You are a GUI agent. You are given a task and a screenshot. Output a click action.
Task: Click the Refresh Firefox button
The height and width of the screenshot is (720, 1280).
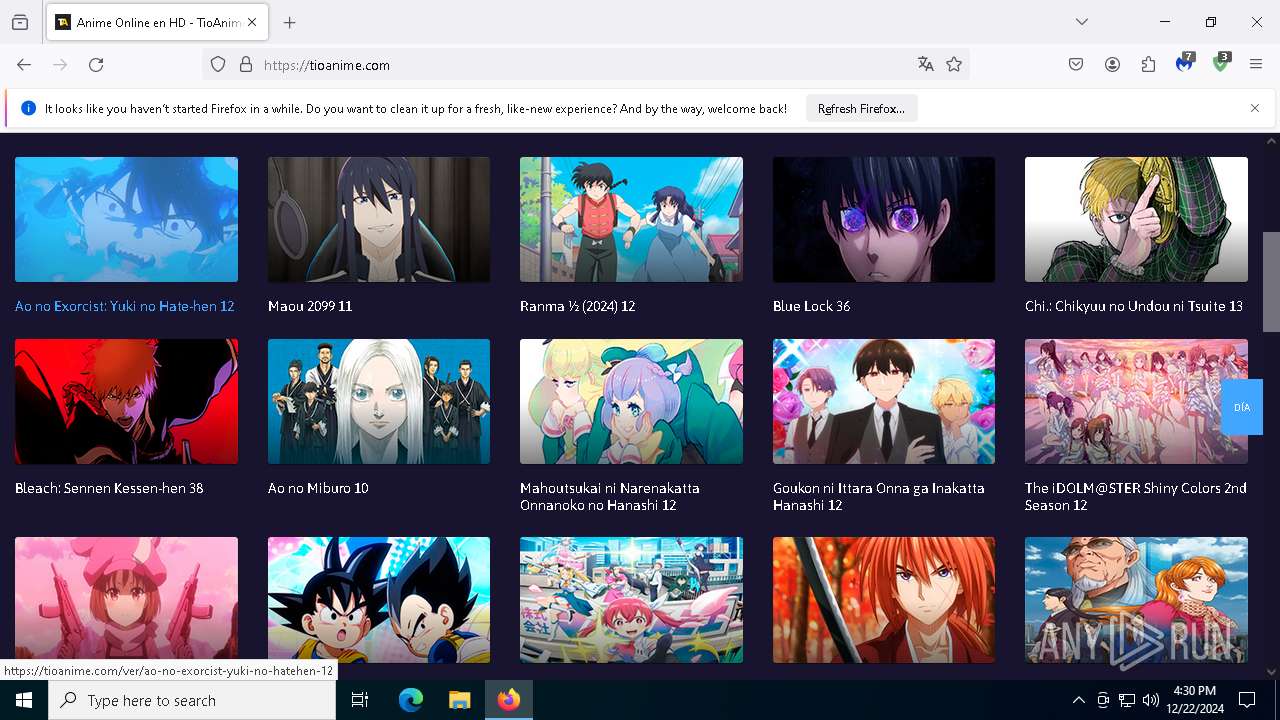tap(861, 108)
